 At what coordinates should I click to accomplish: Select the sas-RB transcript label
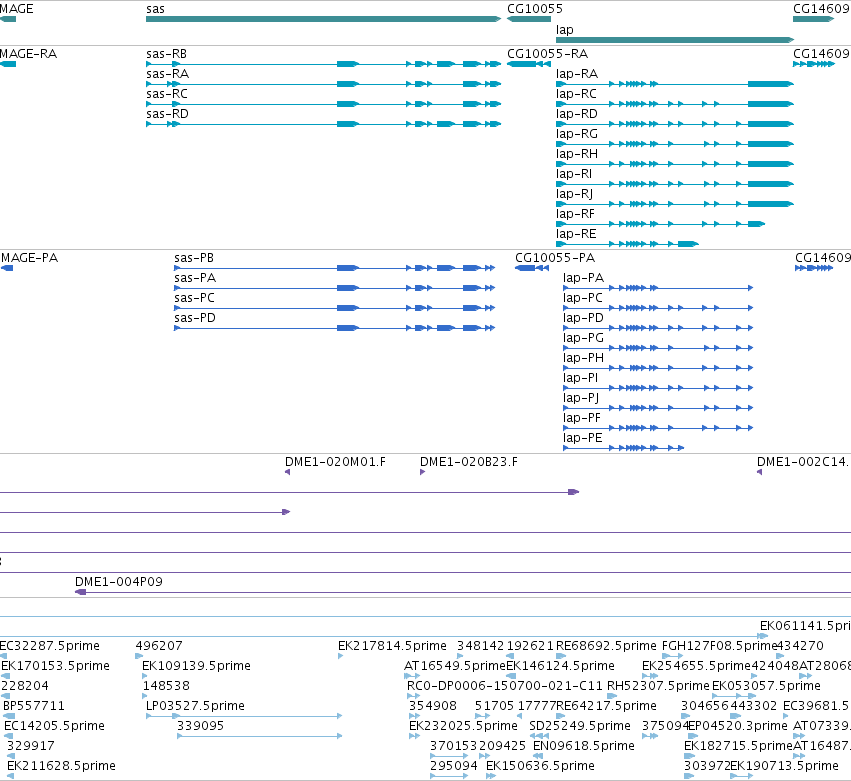(167, 54)
